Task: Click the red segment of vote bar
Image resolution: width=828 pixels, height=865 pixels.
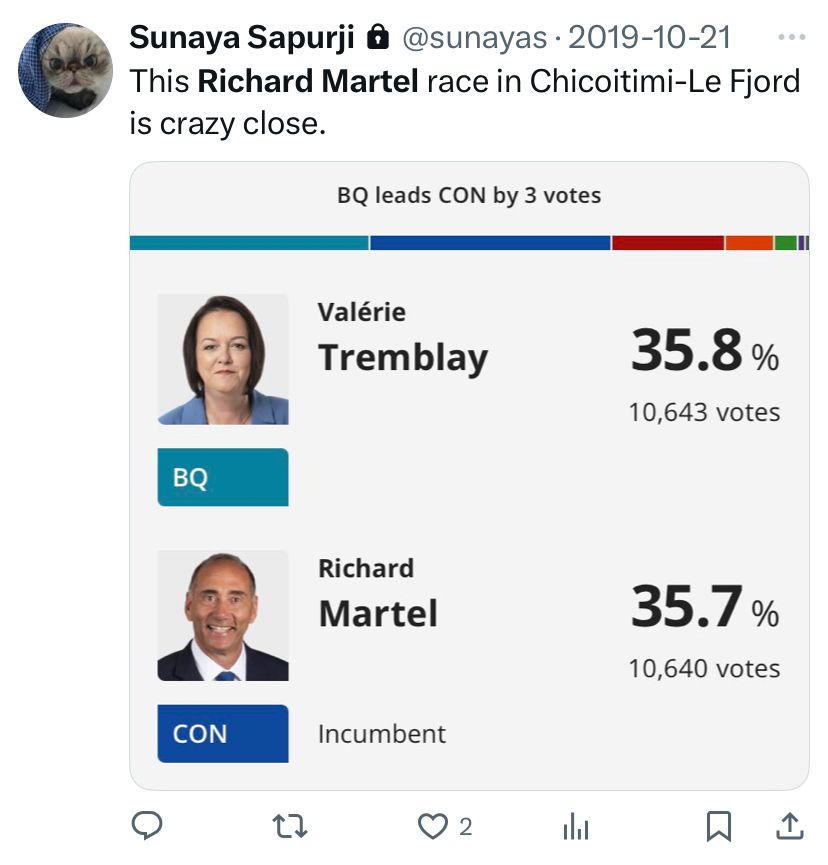Action: (x=667, y=243)
